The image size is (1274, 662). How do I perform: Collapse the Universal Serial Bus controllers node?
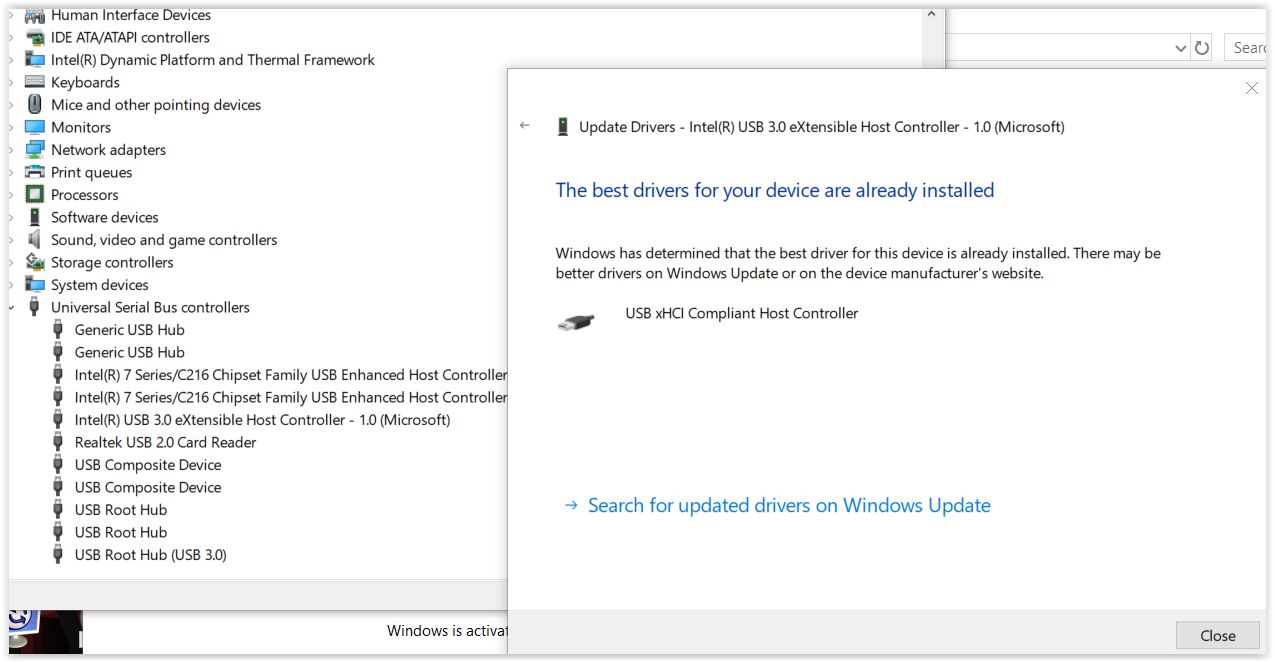(x=11, y=307)
